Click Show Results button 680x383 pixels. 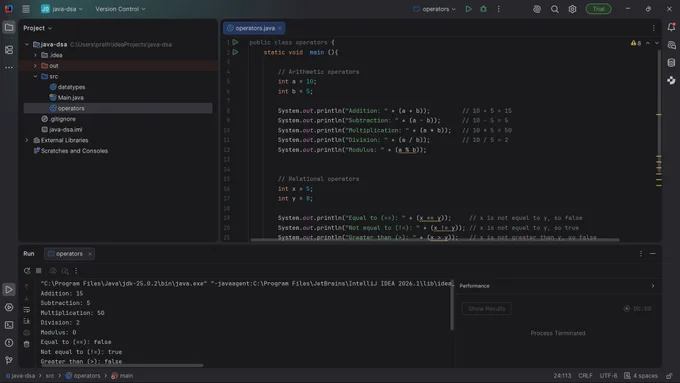[487, 308]
